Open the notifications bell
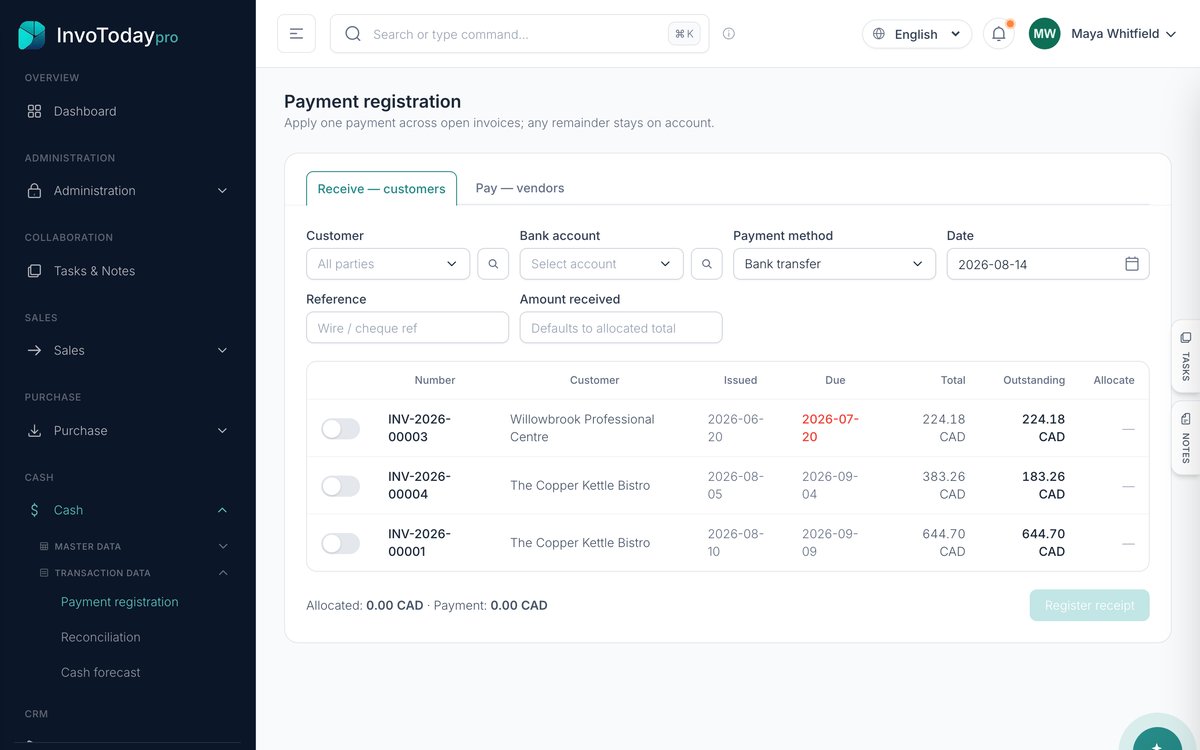The height and width of the screenshot is (750, 1200). [998, 34]
